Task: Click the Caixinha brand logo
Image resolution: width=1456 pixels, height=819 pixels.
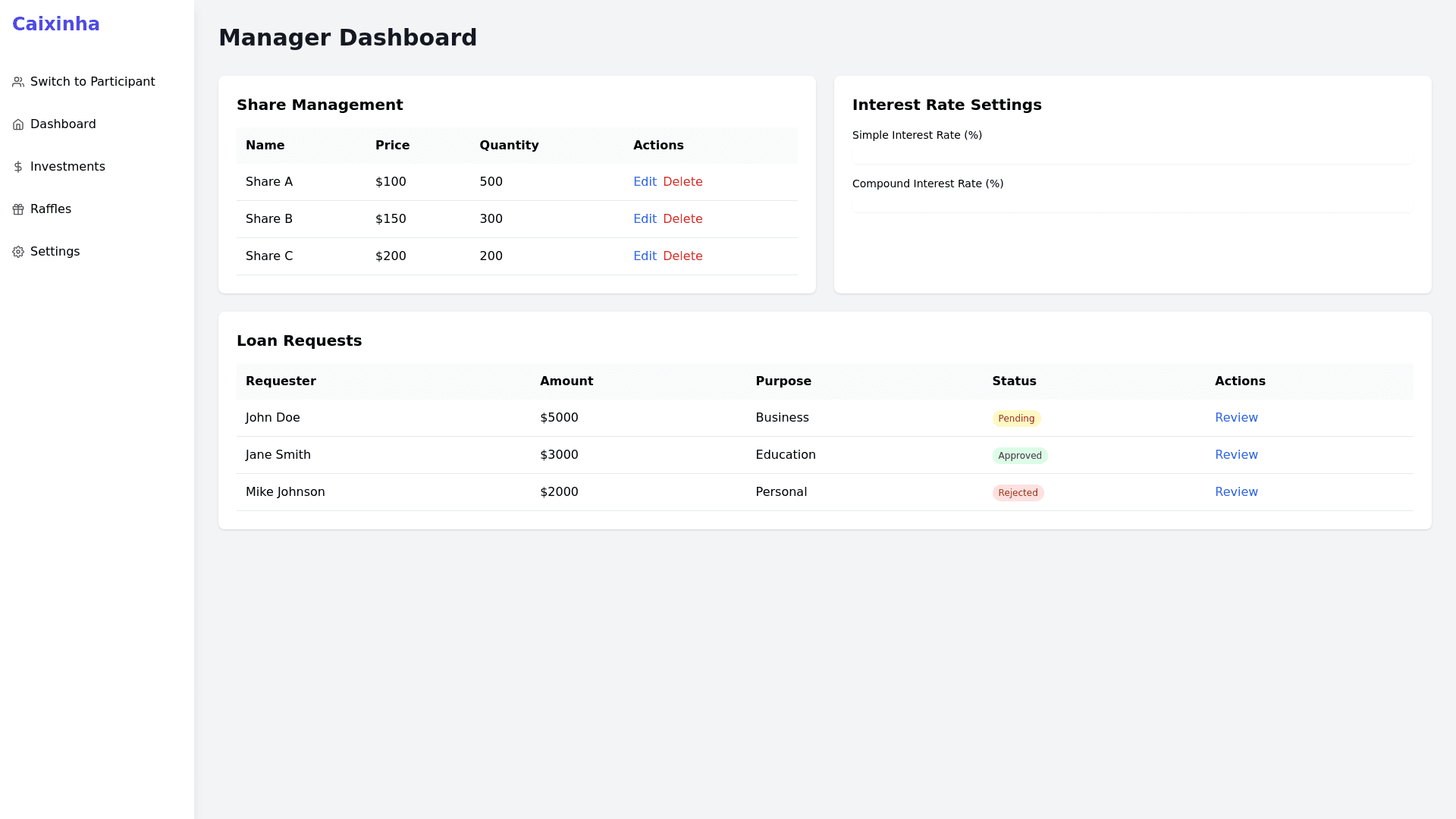Action: pos(56,24)
